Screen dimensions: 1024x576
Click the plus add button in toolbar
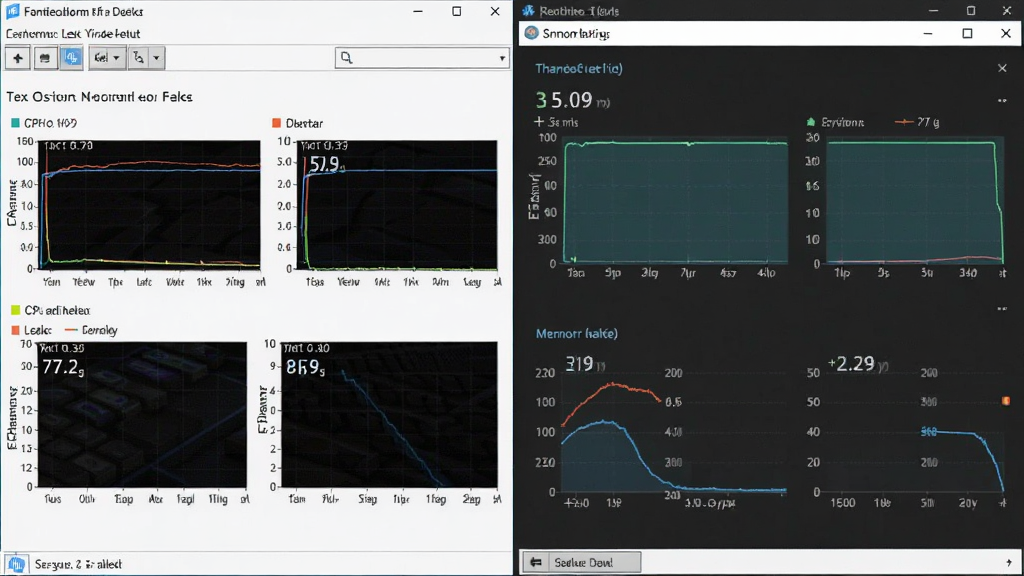coord(18,58)
